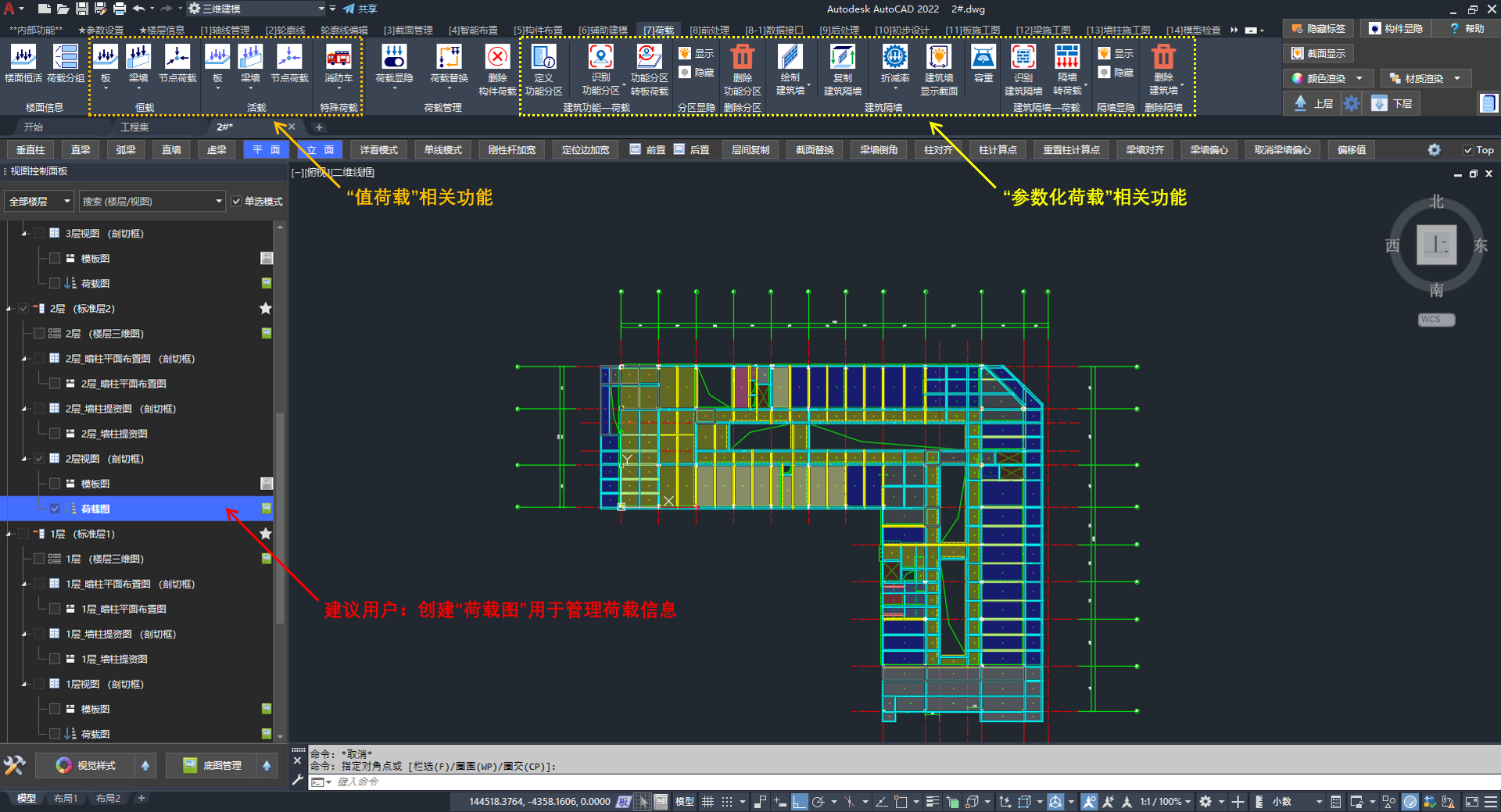This screenshot has width=1501, height=812.
Task: Toggle the 单选模式 checkbox
Action: [x=237, y=202]
